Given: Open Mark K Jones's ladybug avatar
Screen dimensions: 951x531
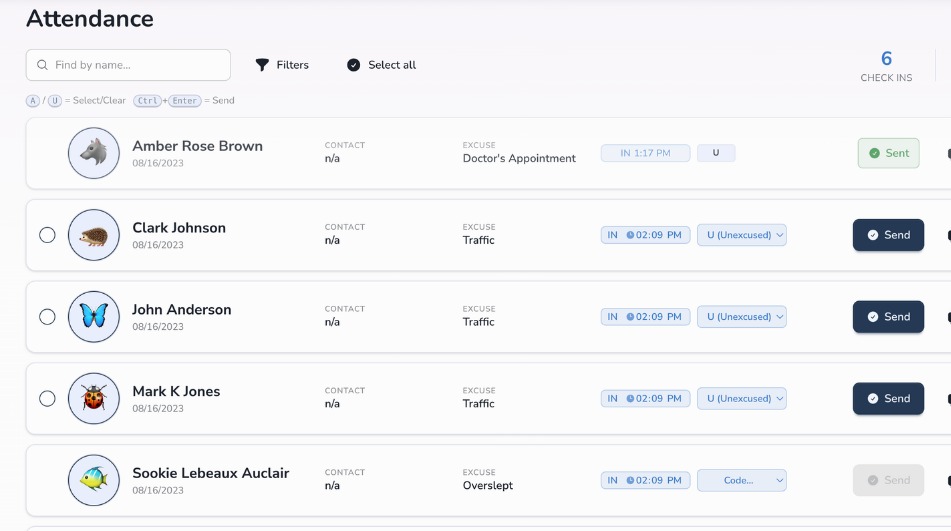Looking at the screenshot, I should [x=93, y=398].
